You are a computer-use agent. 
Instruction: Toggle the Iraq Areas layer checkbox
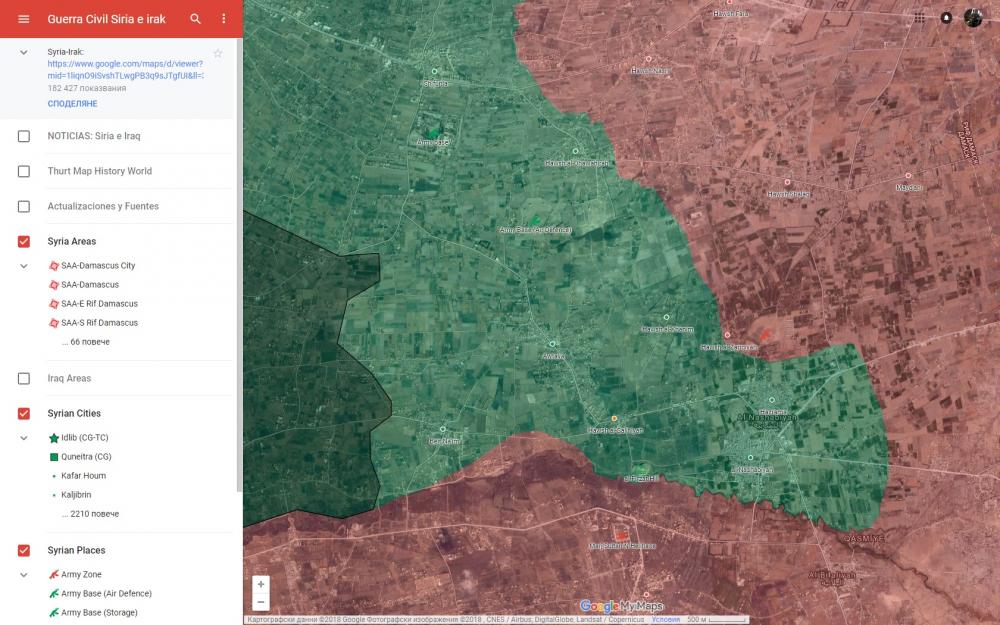24,378
